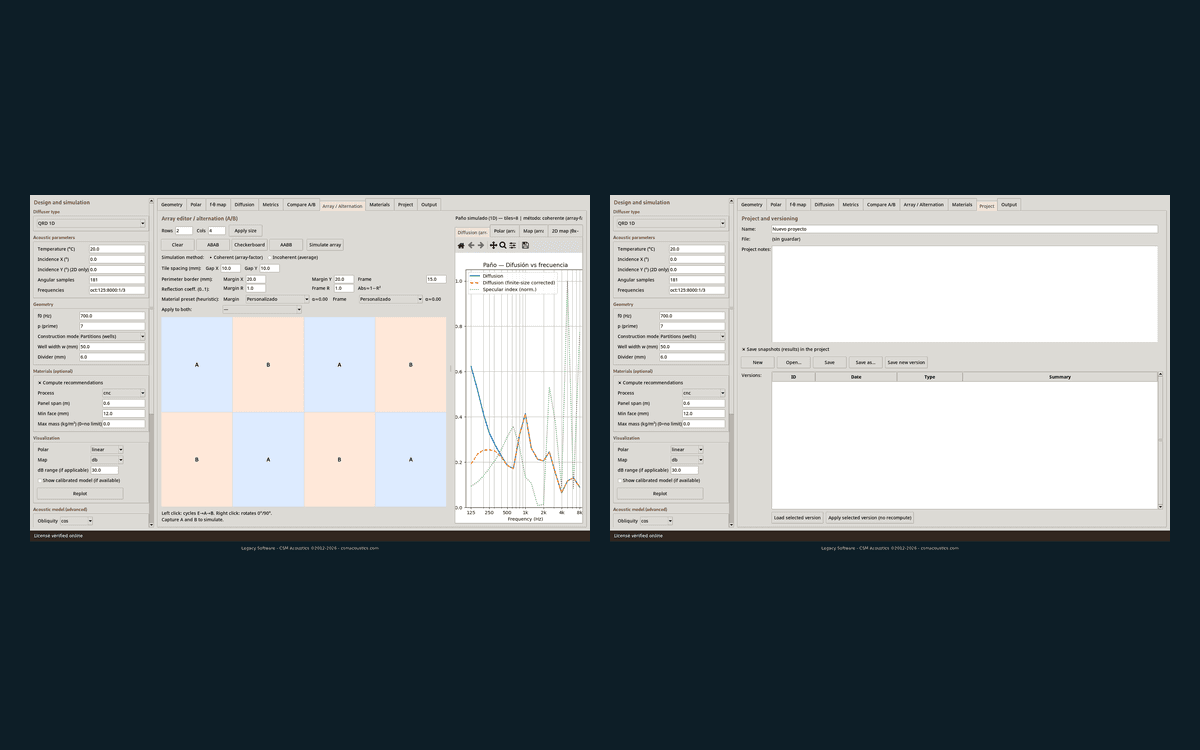This screenshot has width=1200, height=750.
Task: Click the project Name field
Action: [964, 229]
